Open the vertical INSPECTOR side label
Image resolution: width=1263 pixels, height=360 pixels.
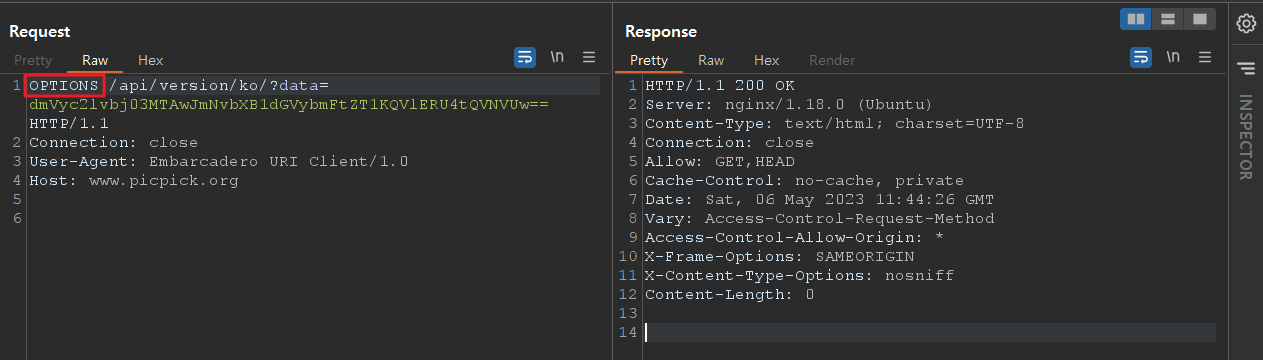point(1246,137)
